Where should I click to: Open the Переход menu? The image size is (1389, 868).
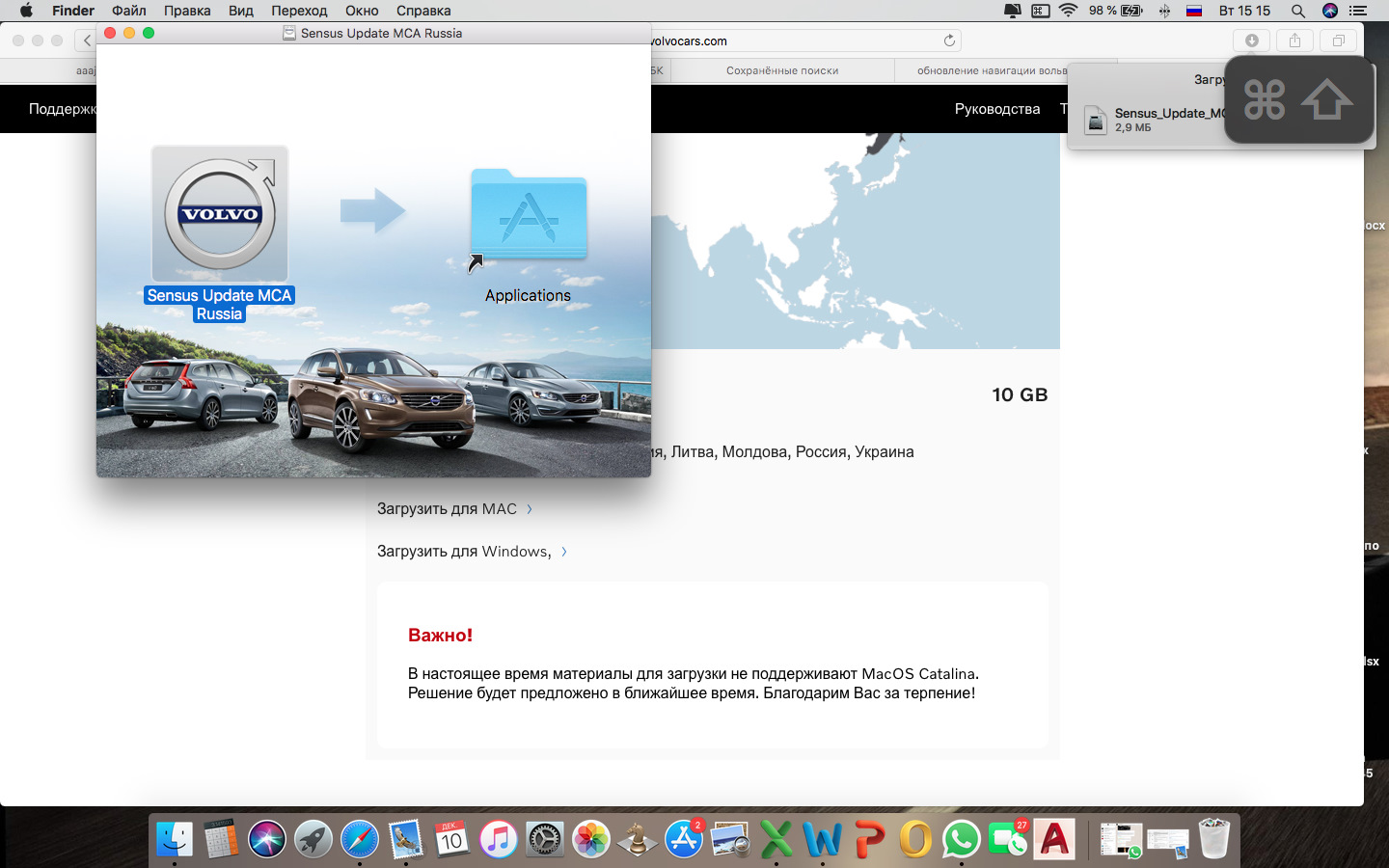tap(299, 11)
